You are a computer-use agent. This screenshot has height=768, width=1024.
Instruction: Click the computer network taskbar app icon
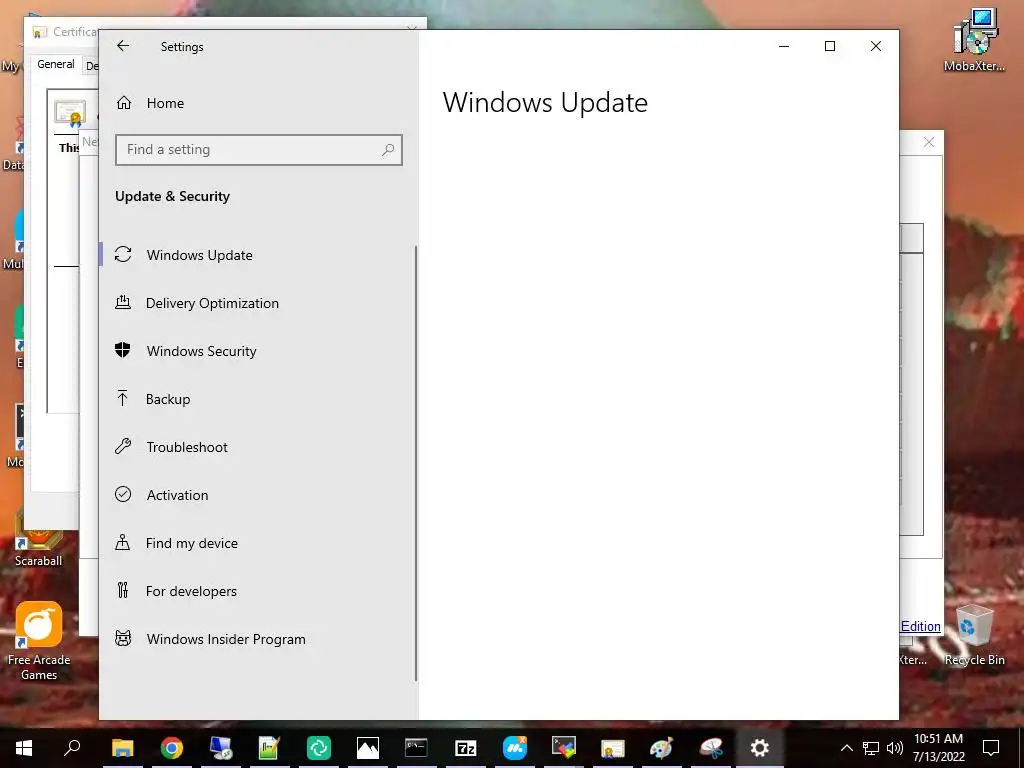tap(221, 748)
